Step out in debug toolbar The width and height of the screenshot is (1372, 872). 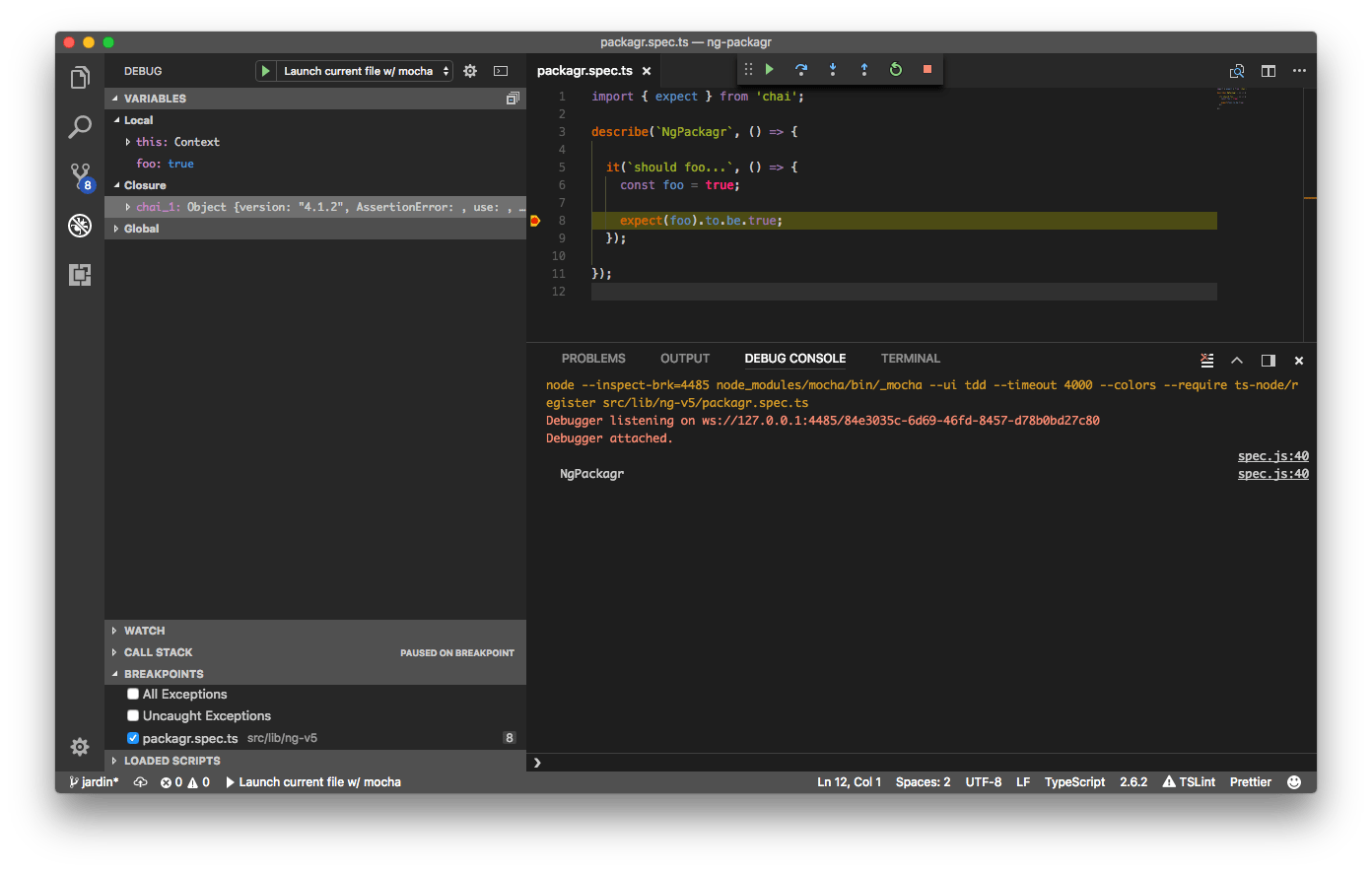(x=864, y=69)
